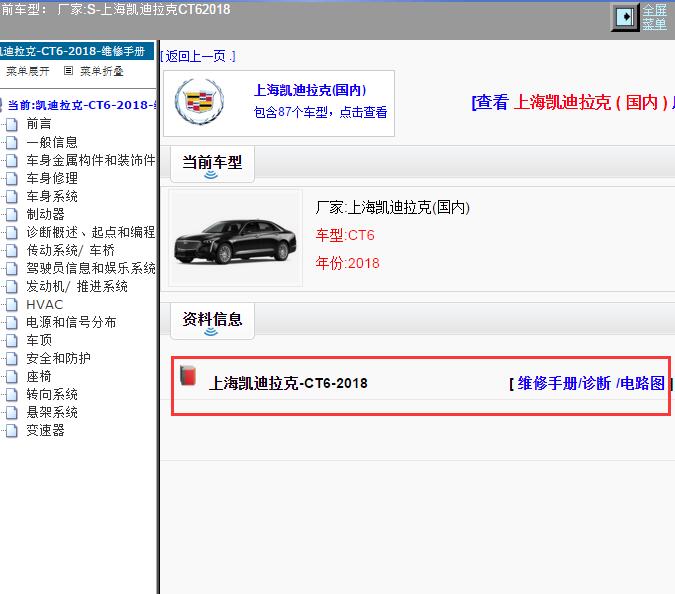
Task: Click the document icon beside 车身系统
Action: [12, 197]
